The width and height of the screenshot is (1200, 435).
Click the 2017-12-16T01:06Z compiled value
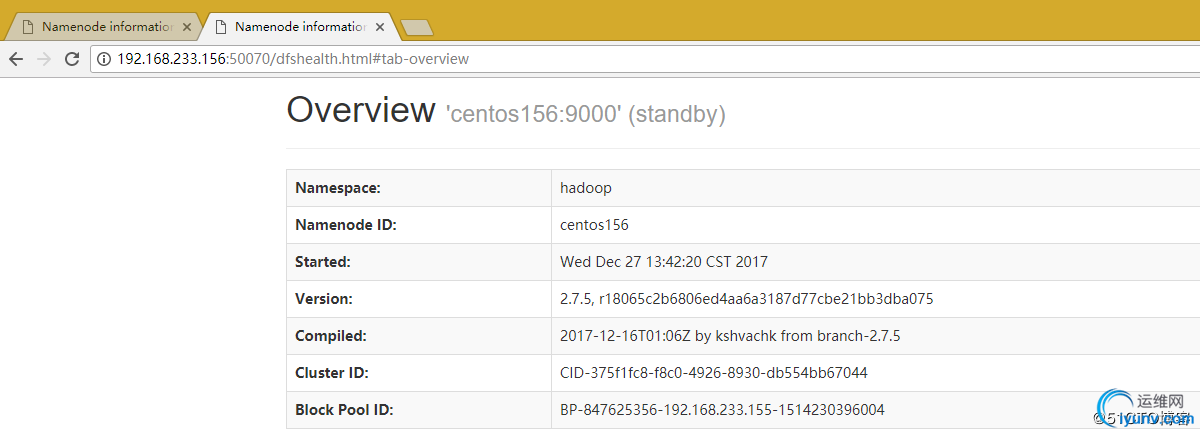[730, 336]
